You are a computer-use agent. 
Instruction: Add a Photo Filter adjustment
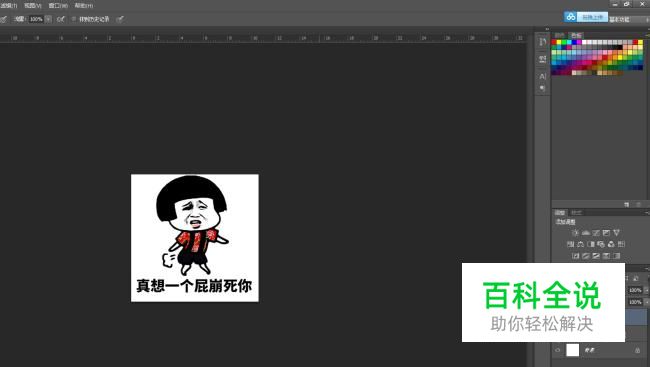pyautogui.click(x=601, y=244)
